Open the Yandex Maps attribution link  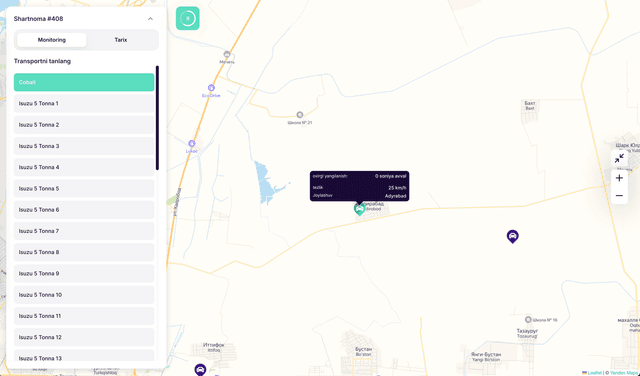624,373
